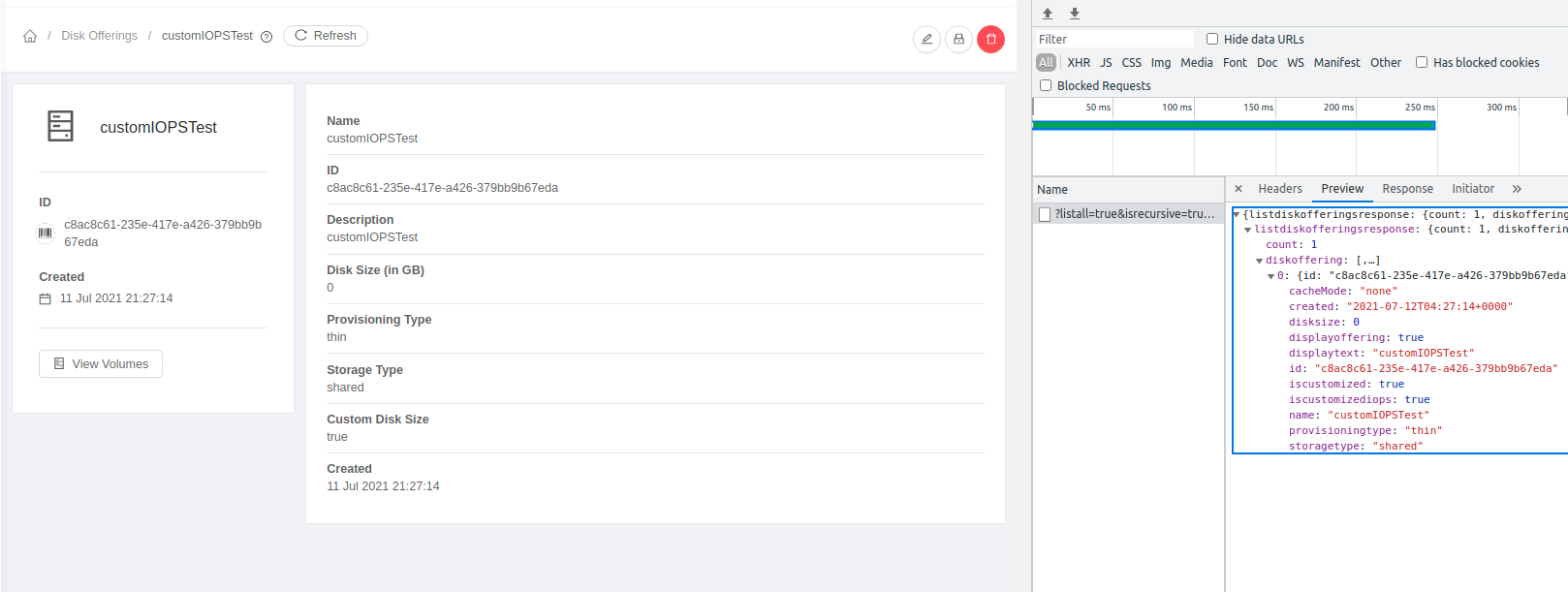The width and height of the screenshot is (1568, 592).
Task: Filter requests by Other
Action: point(1386,62)
